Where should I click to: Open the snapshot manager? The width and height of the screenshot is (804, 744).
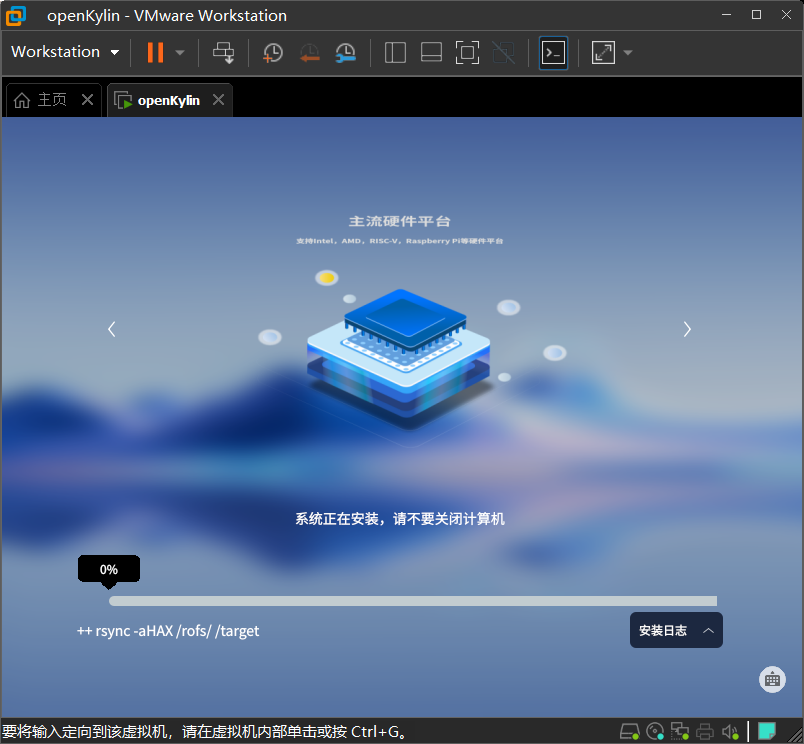click(x=346, y=52)
